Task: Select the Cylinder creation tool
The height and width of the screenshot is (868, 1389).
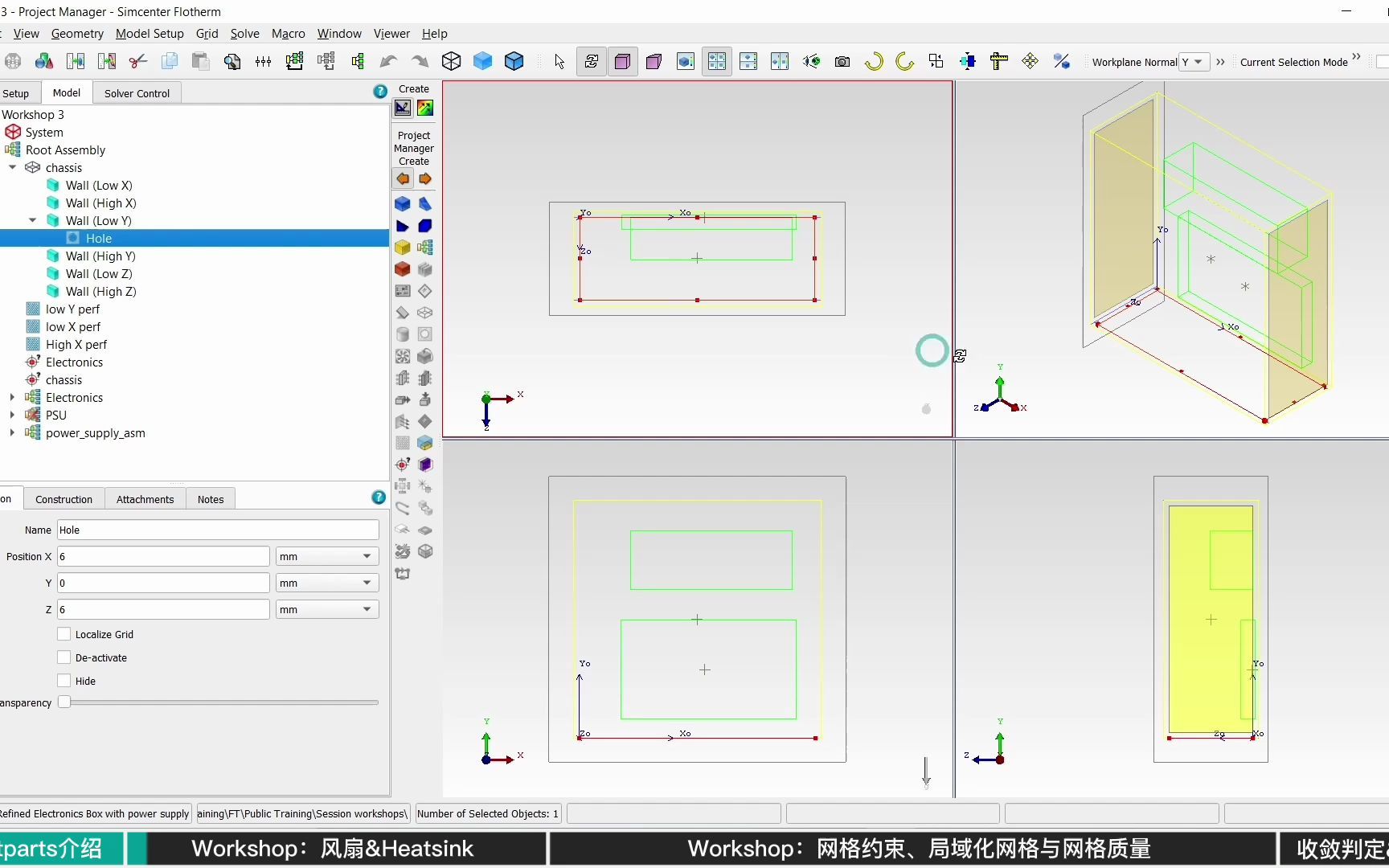Action: (x=403, y=334)
